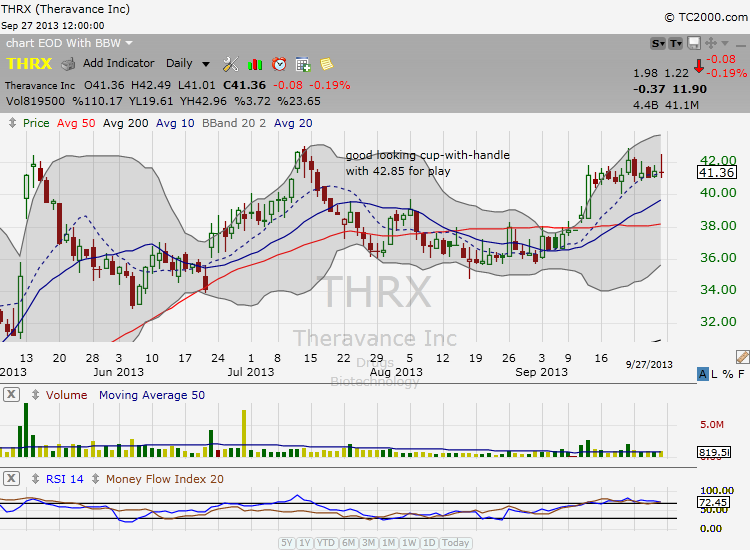Click the Avg 200 legend label
The image size is (750, 550).
coord(126,123)
